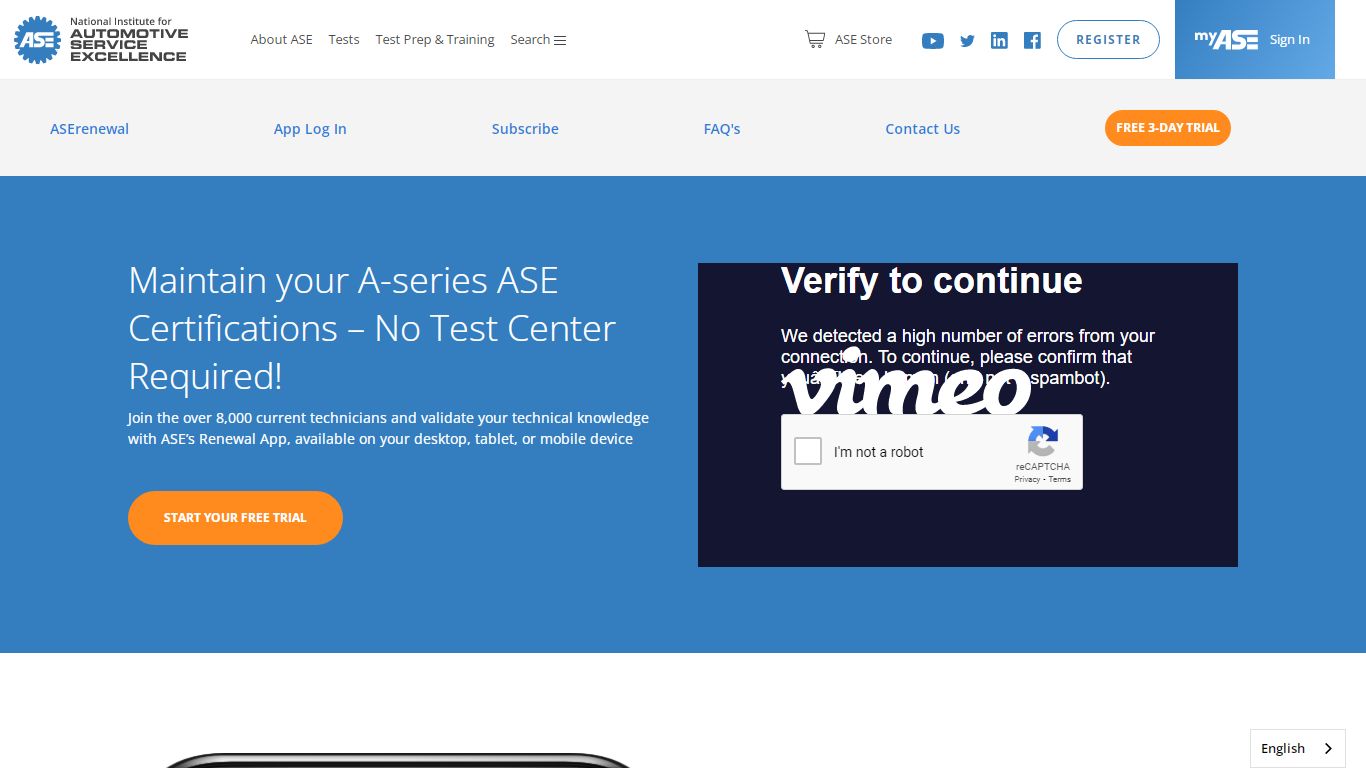
Task: Open the Tests menu
Action: coord(344,39)
